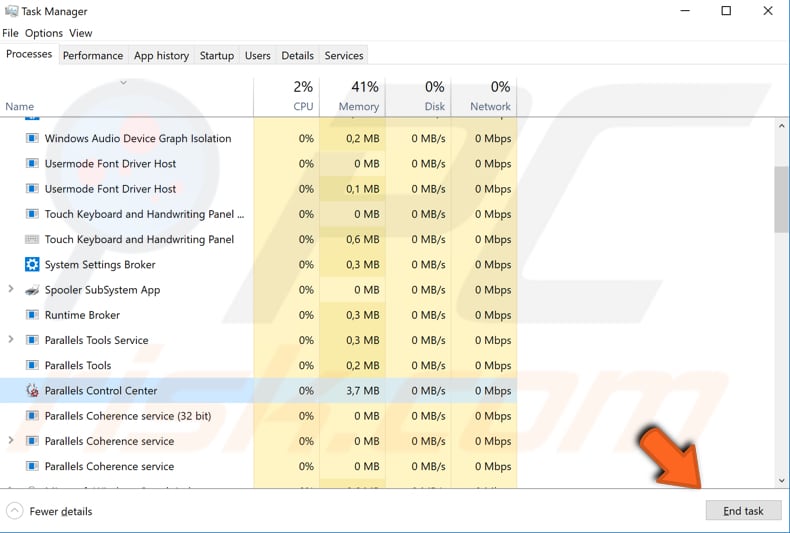Click the Parallels Control Center icon
This screenshot has height=533, width=790.
coord(32,390)
